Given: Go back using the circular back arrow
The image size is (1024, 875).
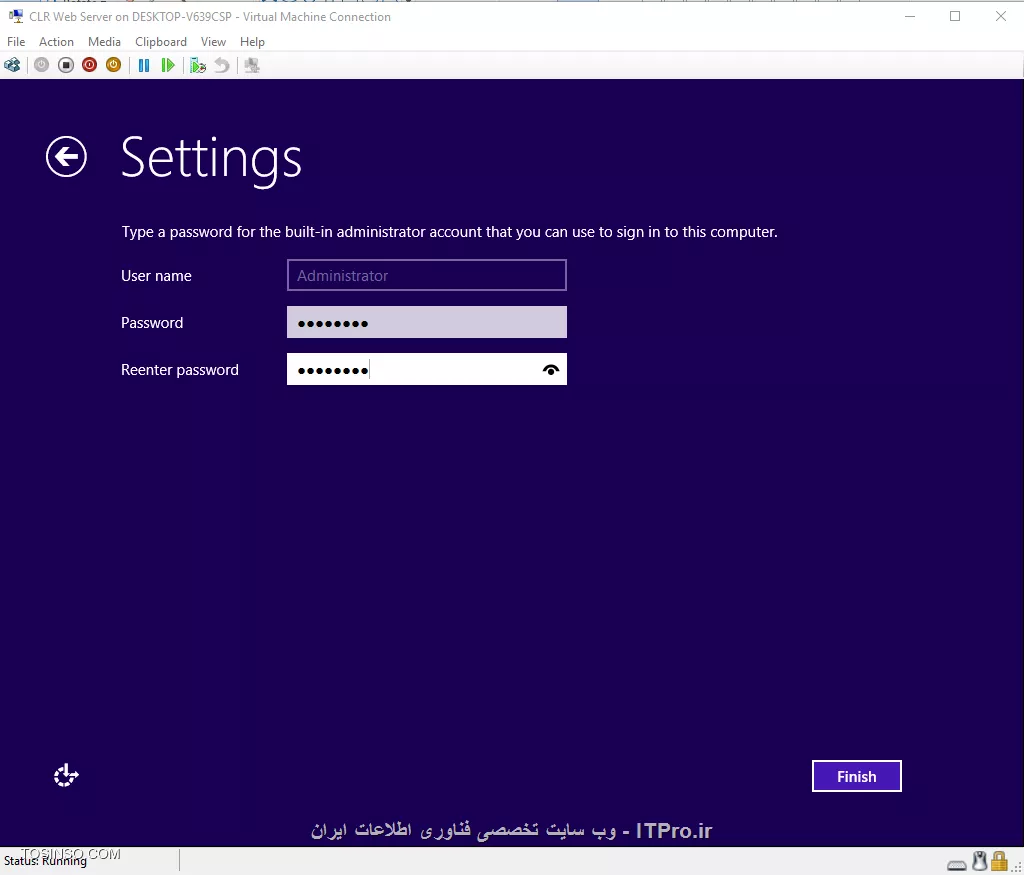Looking at the screenshot, I should (x=66, y=157).
